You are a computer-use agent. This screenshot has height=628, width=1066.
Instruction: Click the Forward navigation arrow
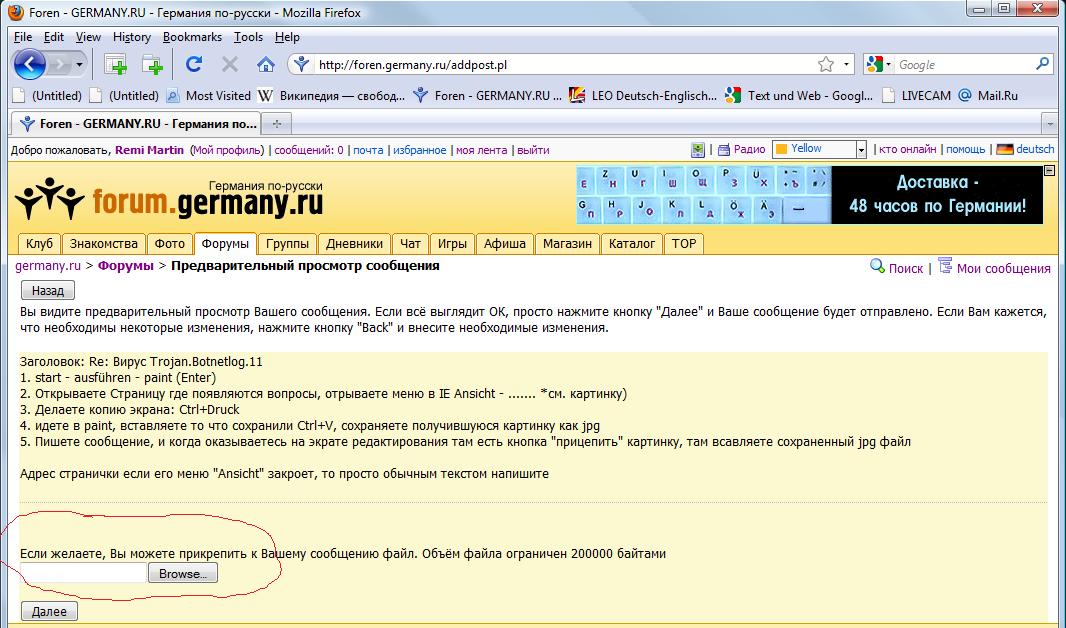coord(61,65)
